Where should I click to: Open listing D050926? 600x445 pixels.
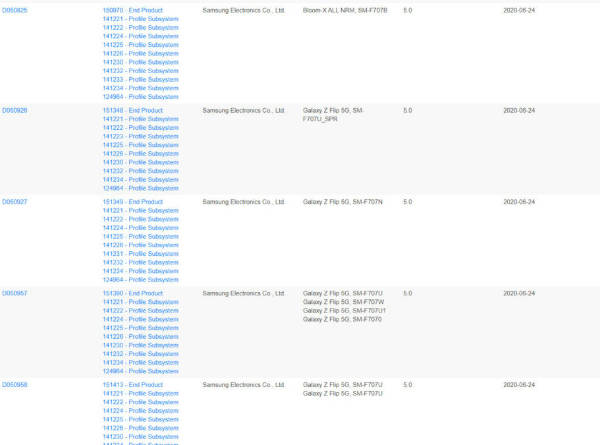[15, 111]
